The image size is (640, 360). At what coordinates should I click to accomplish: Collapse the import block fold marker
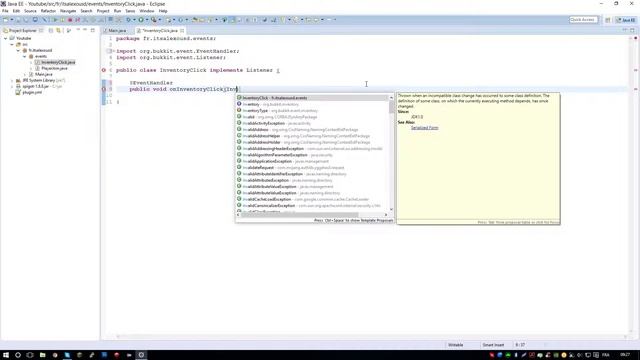click(113, 51)
